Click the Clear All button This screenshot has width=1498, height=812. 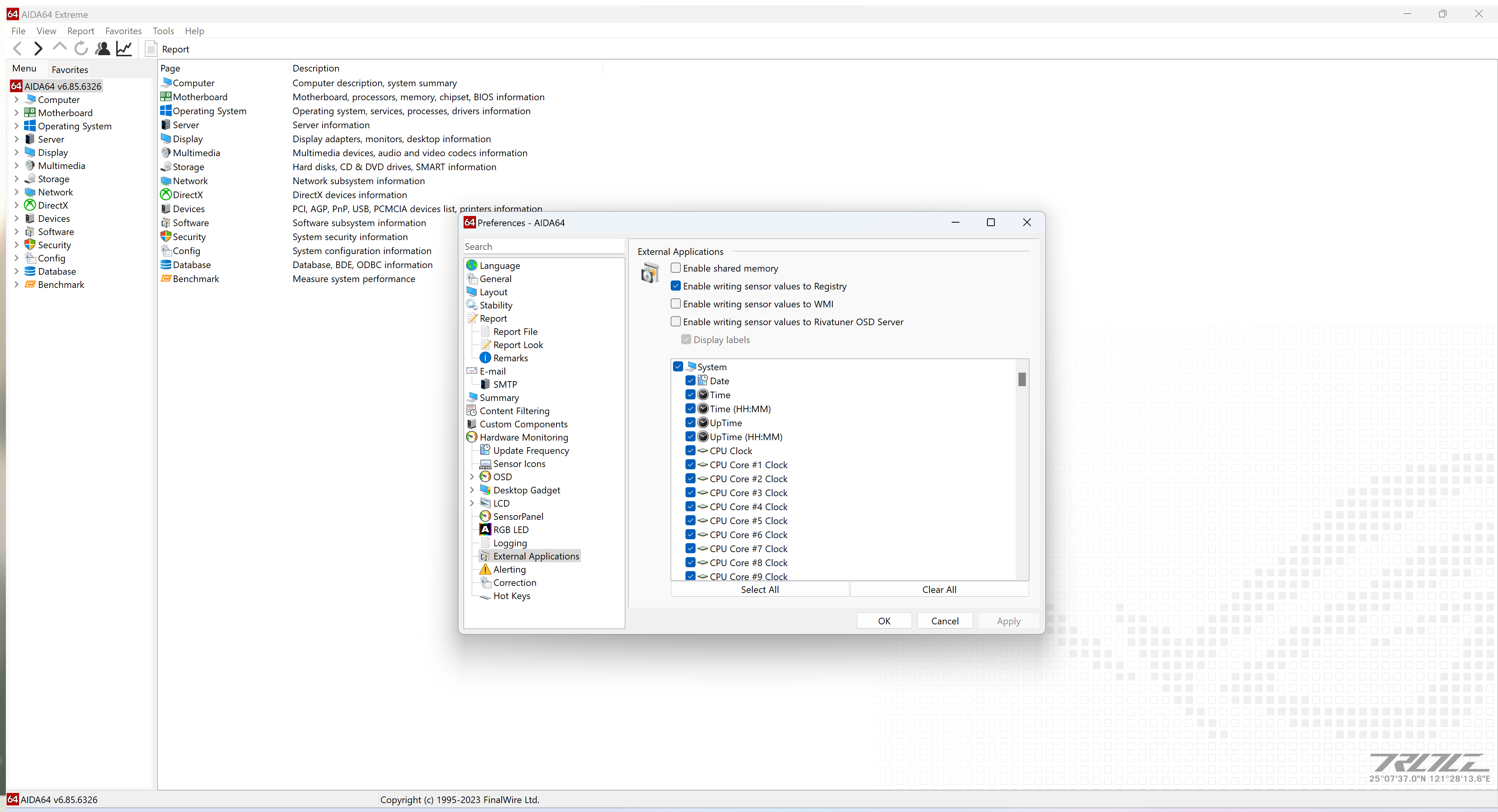939,589
